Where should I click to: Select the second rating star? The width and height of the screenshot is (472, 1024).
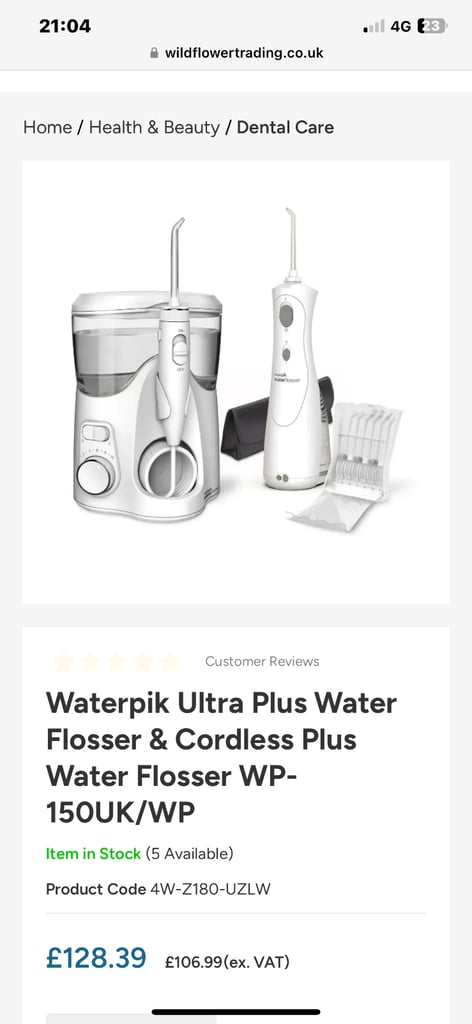[x=90, y=662]
